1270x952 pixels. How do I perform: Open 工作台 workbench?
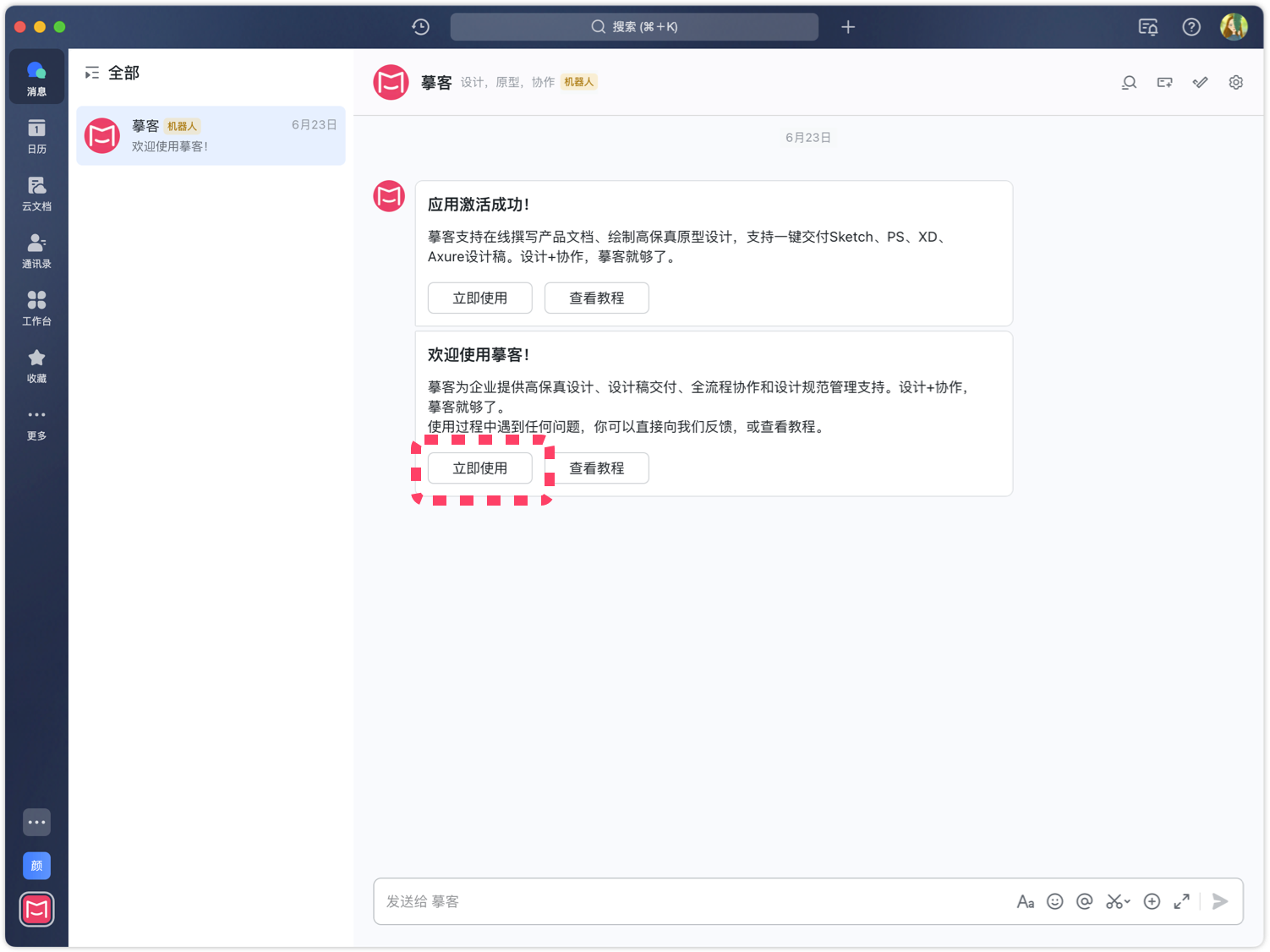[x=36, y=308]
